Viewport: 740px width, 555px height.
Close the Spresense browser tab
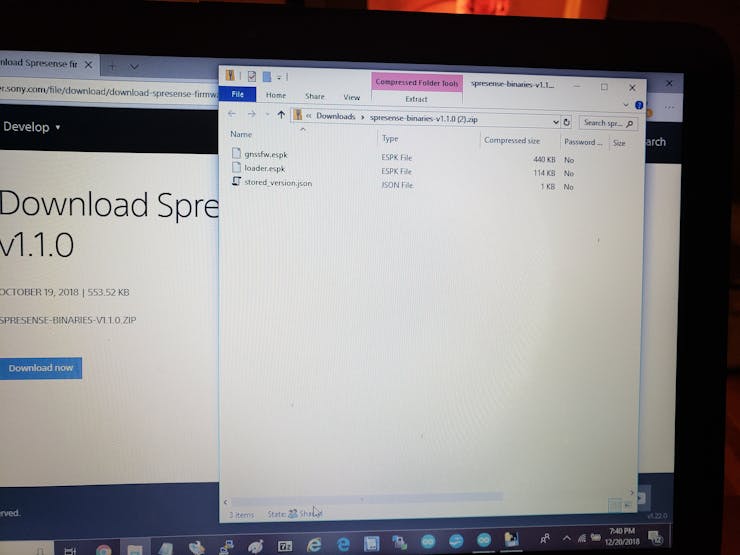88,65
